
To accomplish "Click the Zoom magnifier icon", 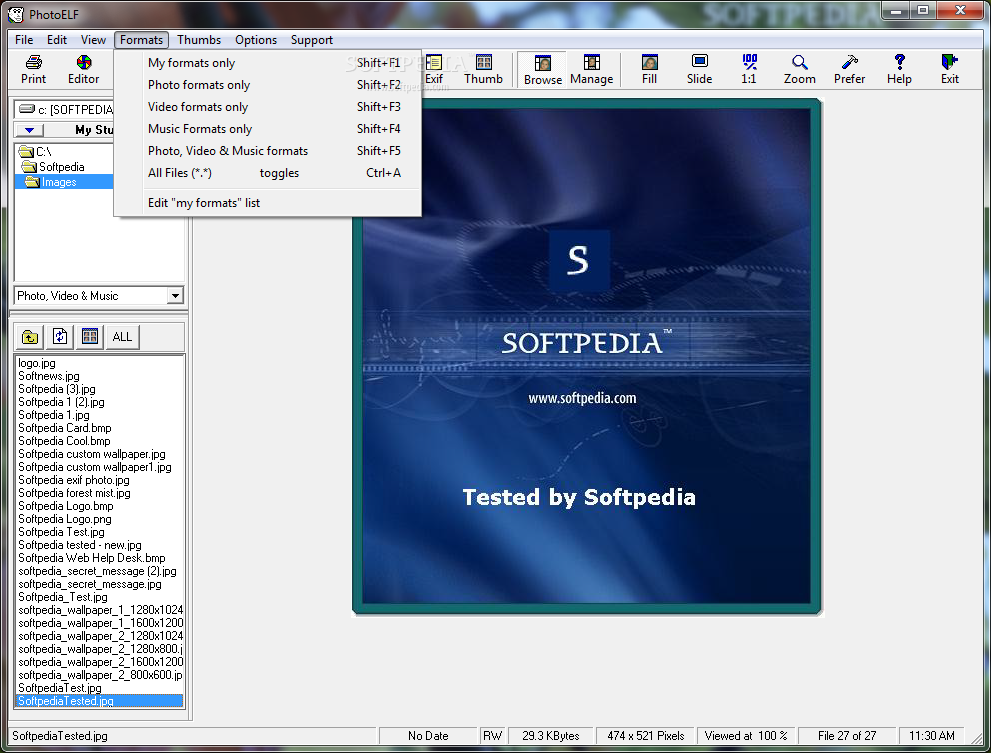I will 799,69.
